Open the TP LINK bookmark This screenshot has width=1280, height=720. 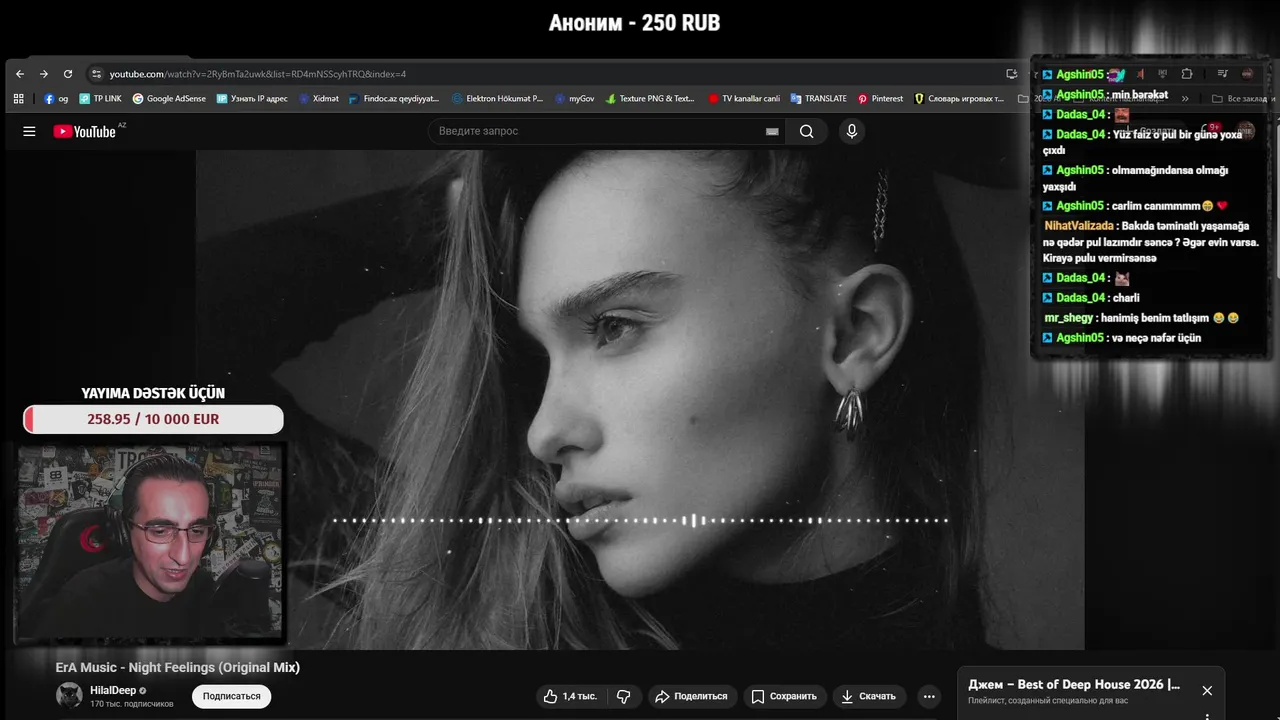coord(100,99)
